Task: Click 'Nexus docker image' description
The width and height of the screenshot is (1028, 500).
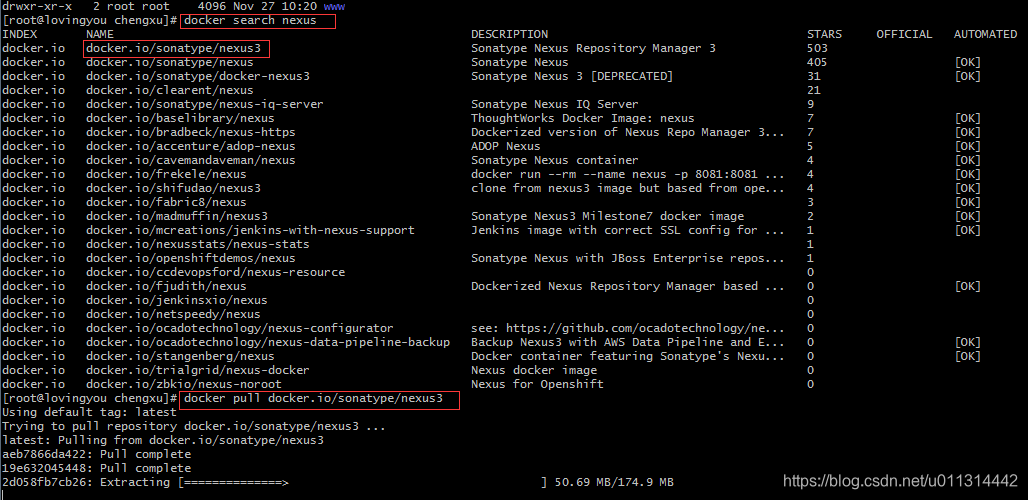Action: click(x=534, y=370)
